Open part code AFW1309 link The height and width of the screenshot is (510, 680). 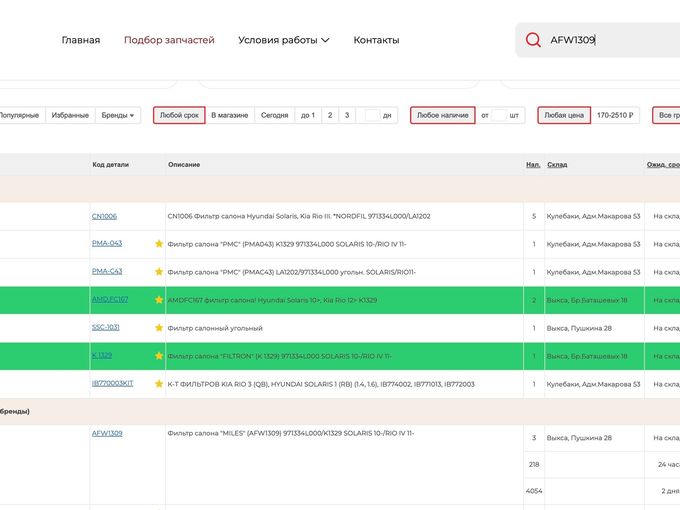pos(107,433)
